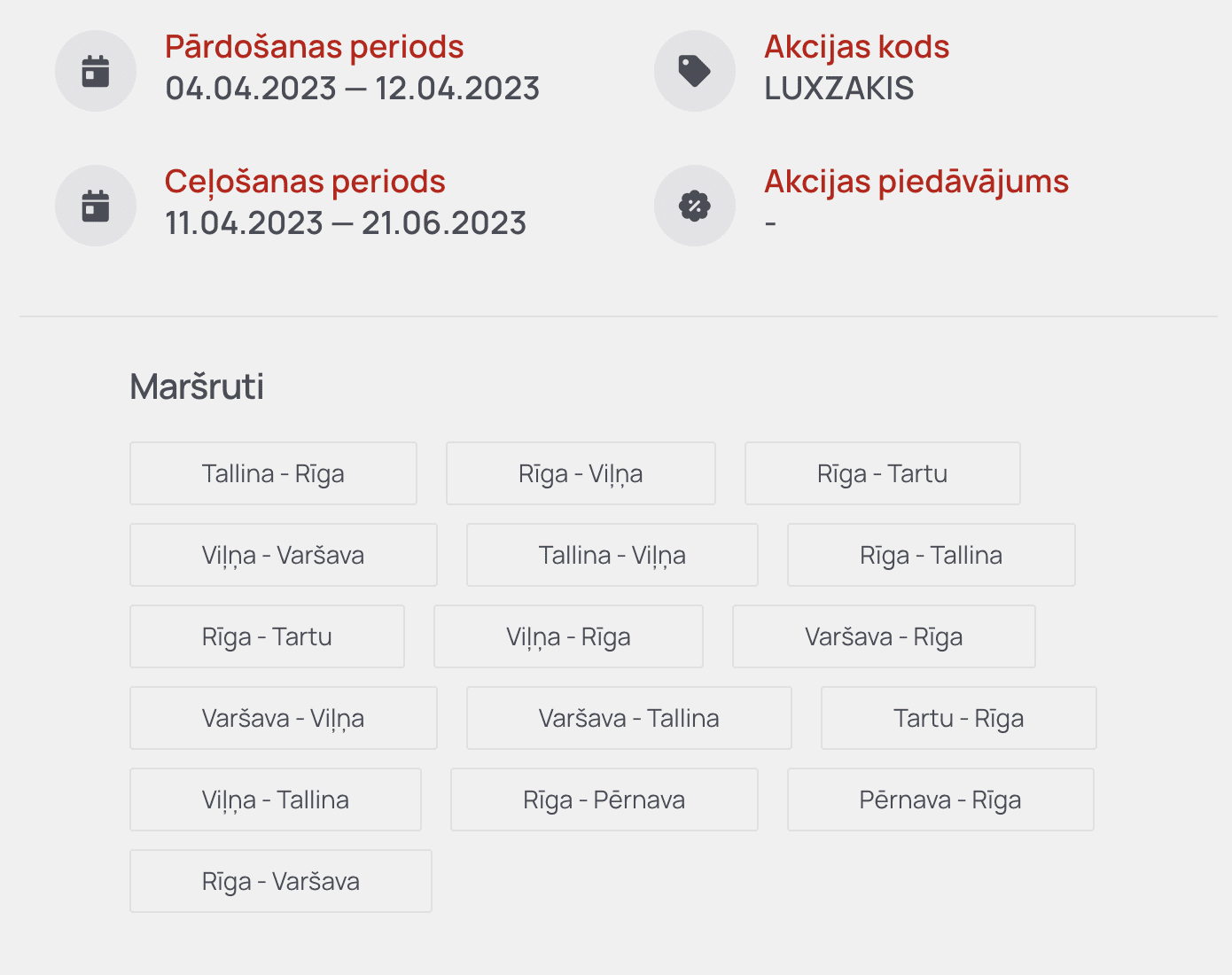Select the Rīga - Varšava route
The image size is (1232, 975).
pos(281,881)
